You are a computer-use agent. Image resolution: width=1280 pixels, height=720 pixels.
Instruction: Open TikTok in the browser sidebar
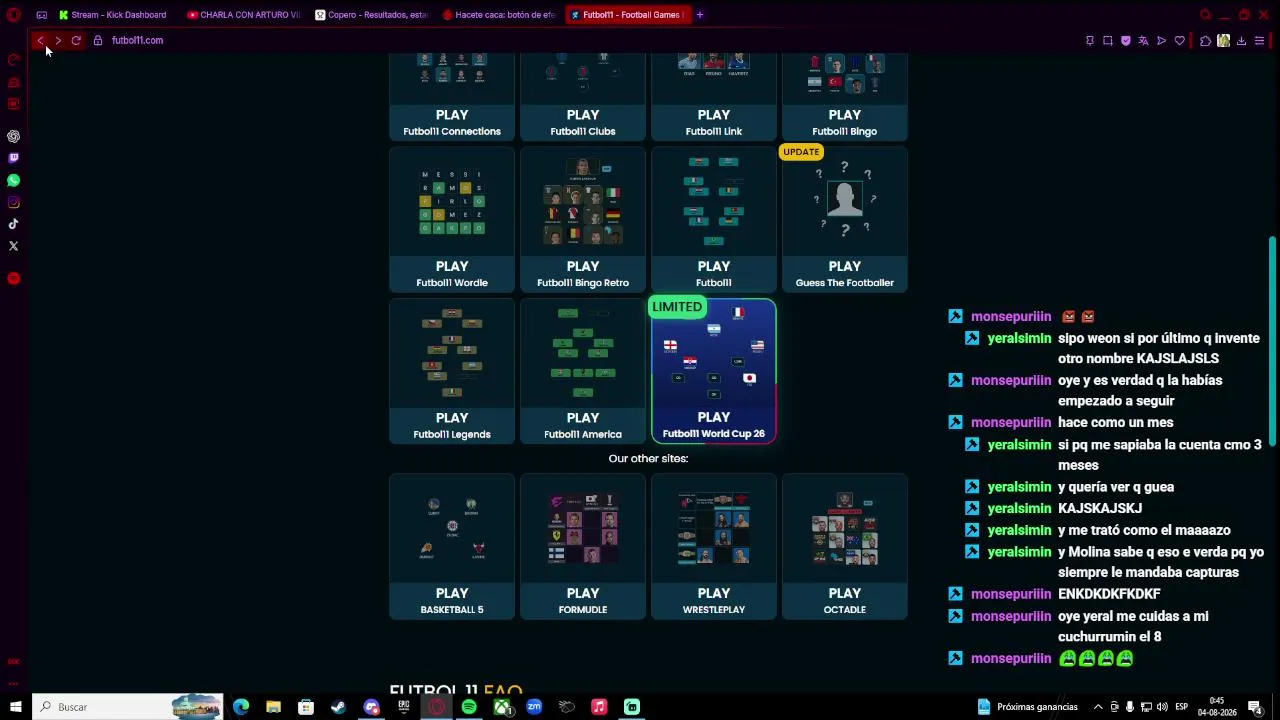14,224
